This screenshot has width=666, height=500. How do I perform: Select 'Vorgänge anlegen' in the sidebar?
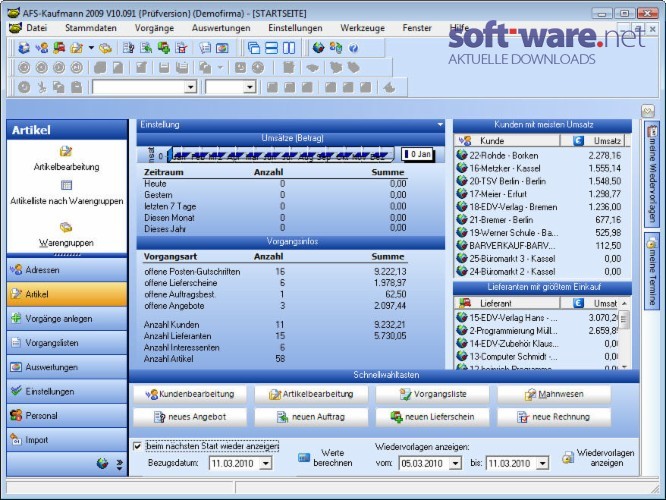[x=67, y=318]
